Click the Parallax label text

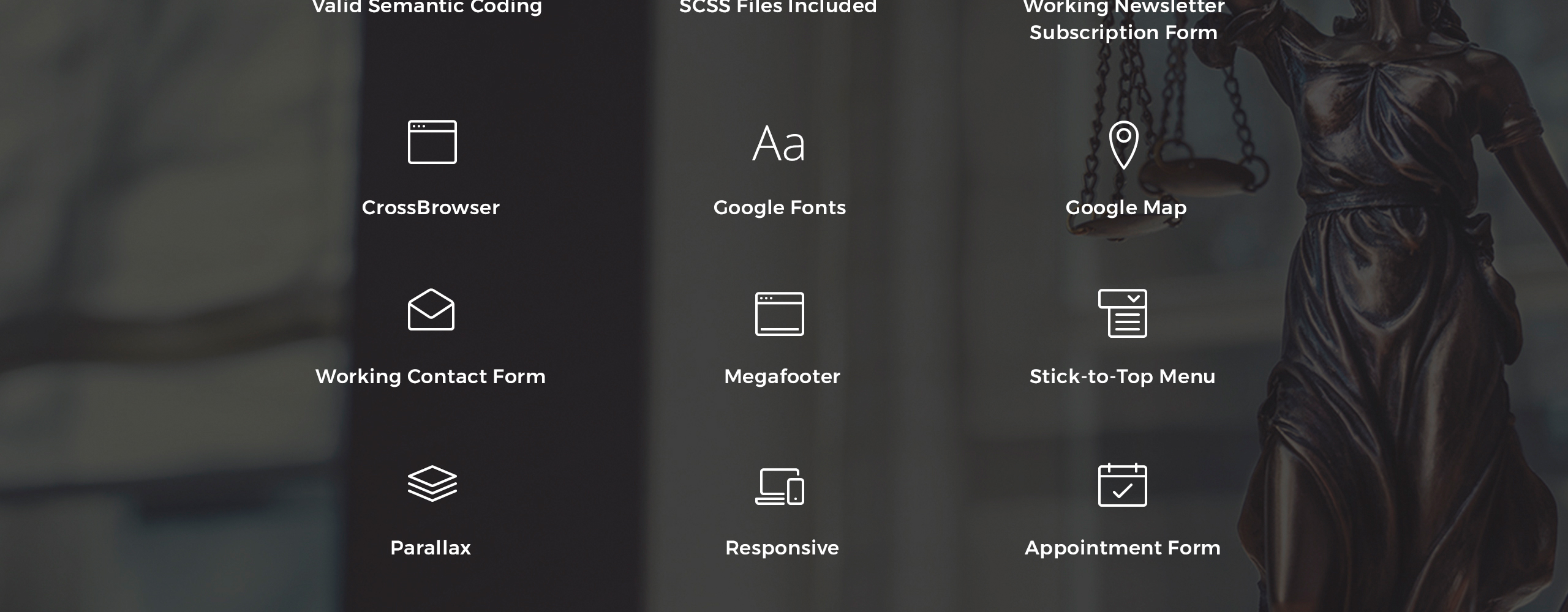coord(431,548)
